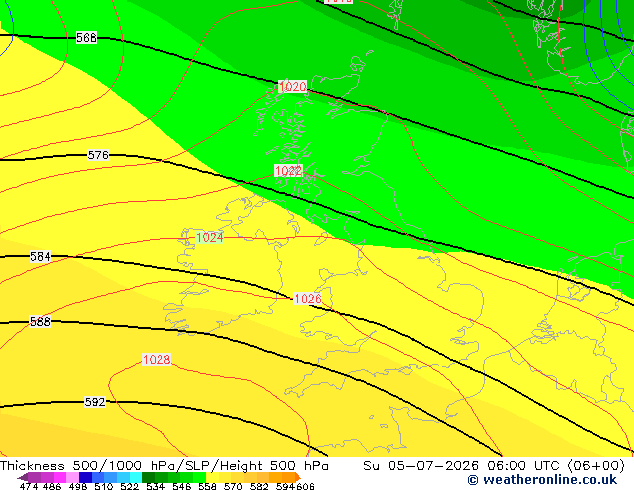
Task: Click the red 1022 pressure label
Action: [x=288, y=171]
